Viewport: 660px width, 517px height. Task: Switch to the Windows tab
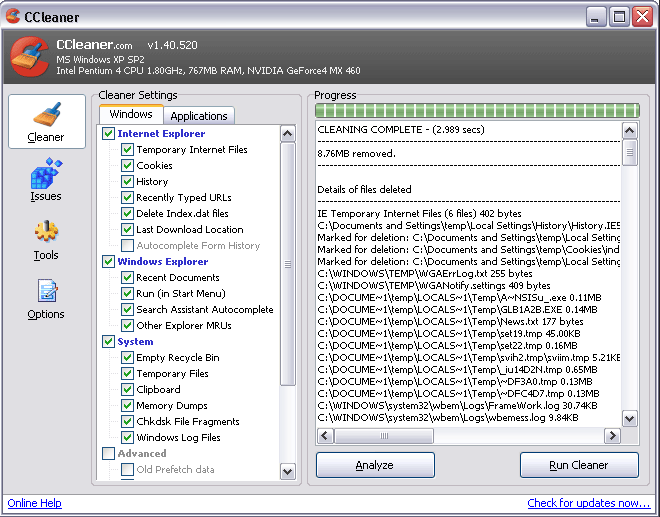coord(131,114)
